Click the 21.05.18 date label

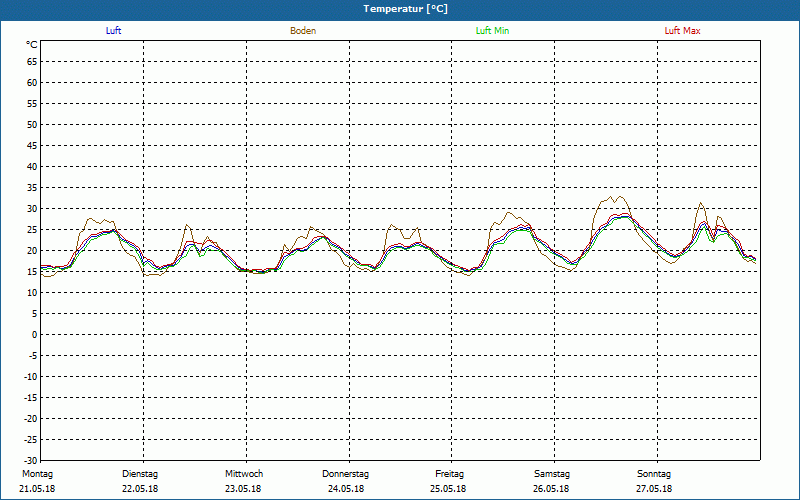pos(37,489)
